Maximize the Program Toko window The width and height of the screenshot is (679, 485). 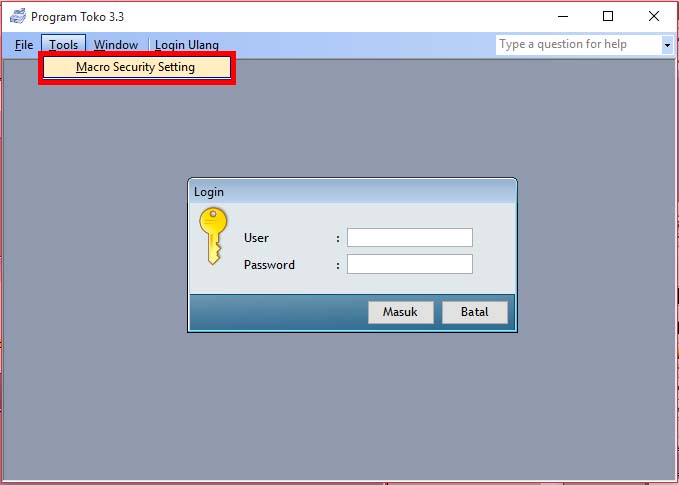[x=608, y=17]
